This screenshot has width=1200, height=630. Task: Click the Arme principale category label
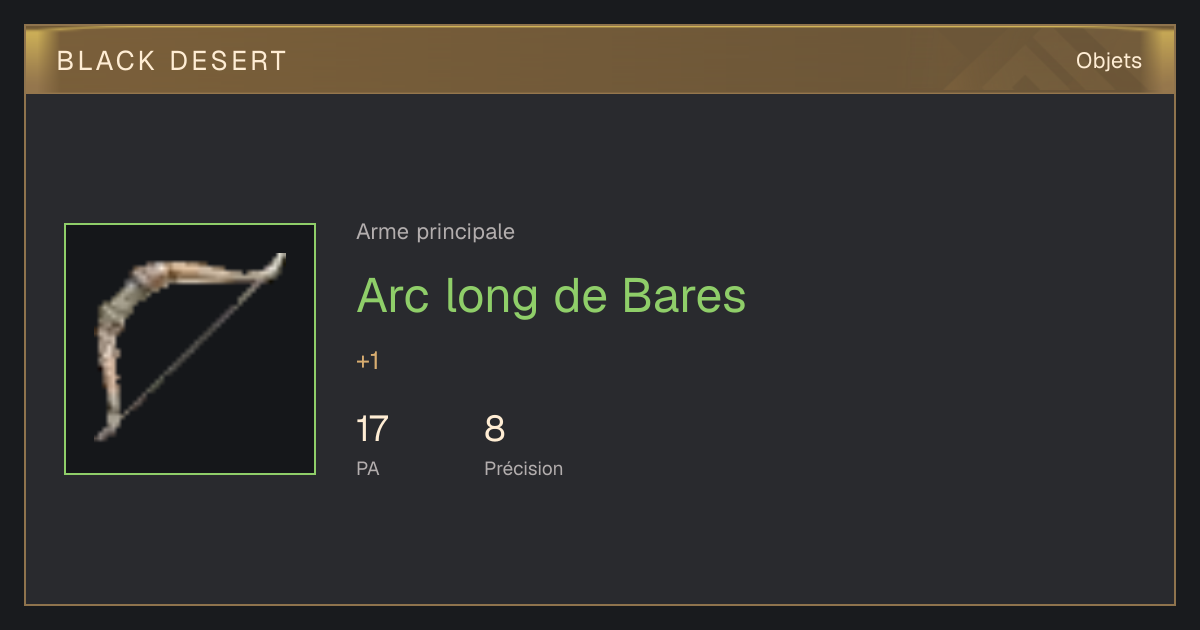click(x=435, y=232)
